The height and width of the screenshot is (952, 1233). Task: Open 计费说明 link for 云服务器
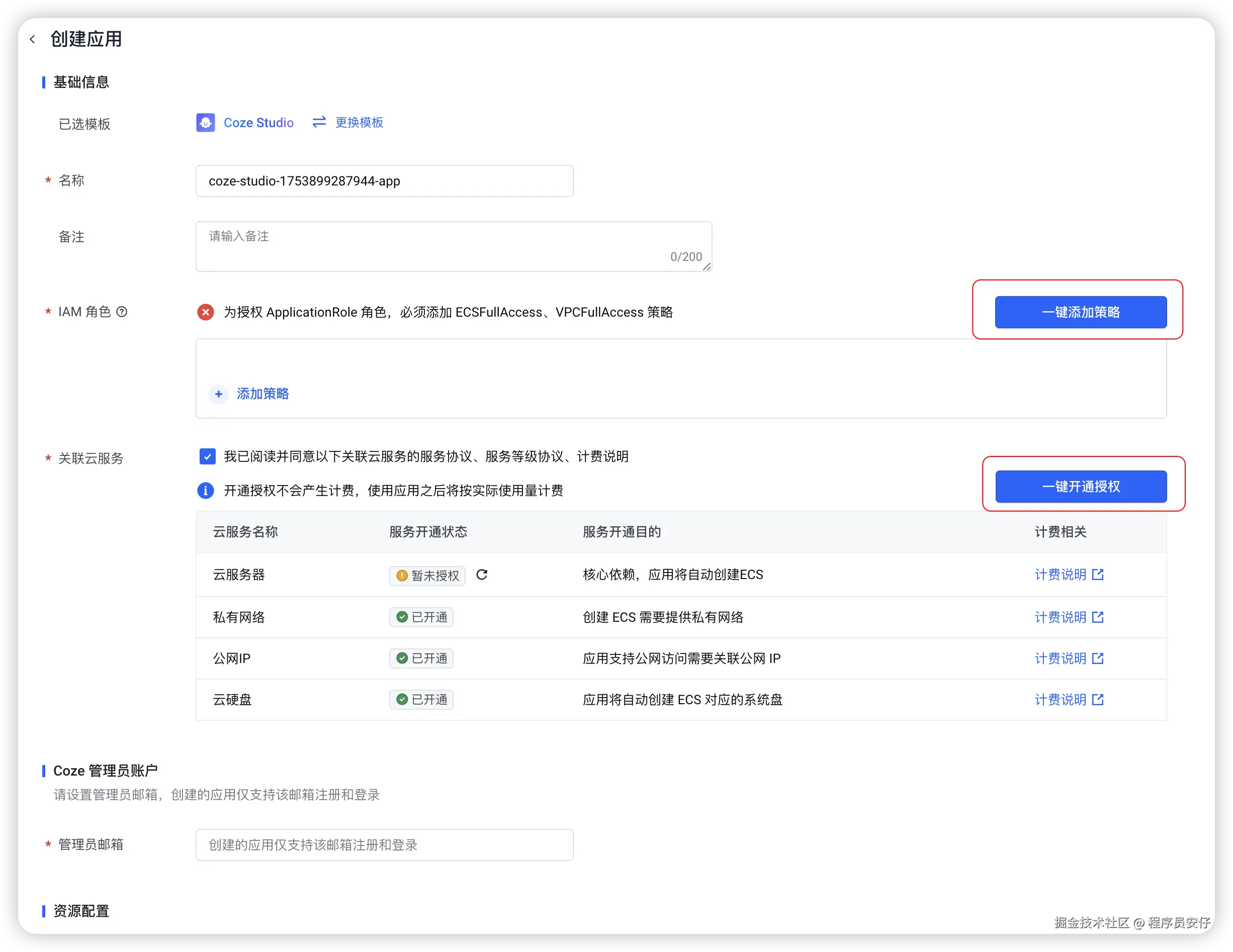click(1060, 575)
